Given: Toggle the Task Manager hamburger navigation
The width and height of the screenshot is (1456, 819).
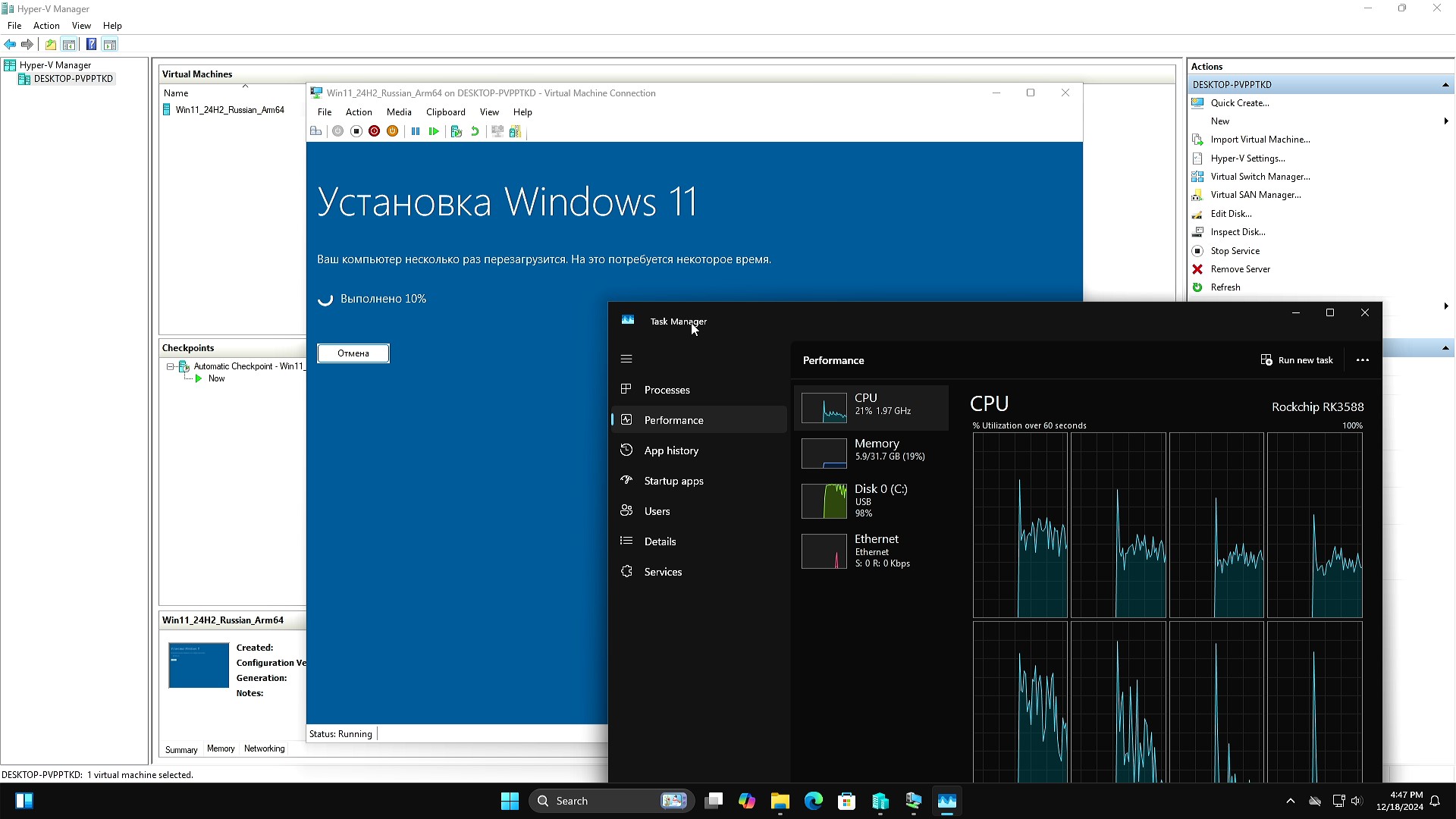Looking at the screenshot, I should (626, 359).
